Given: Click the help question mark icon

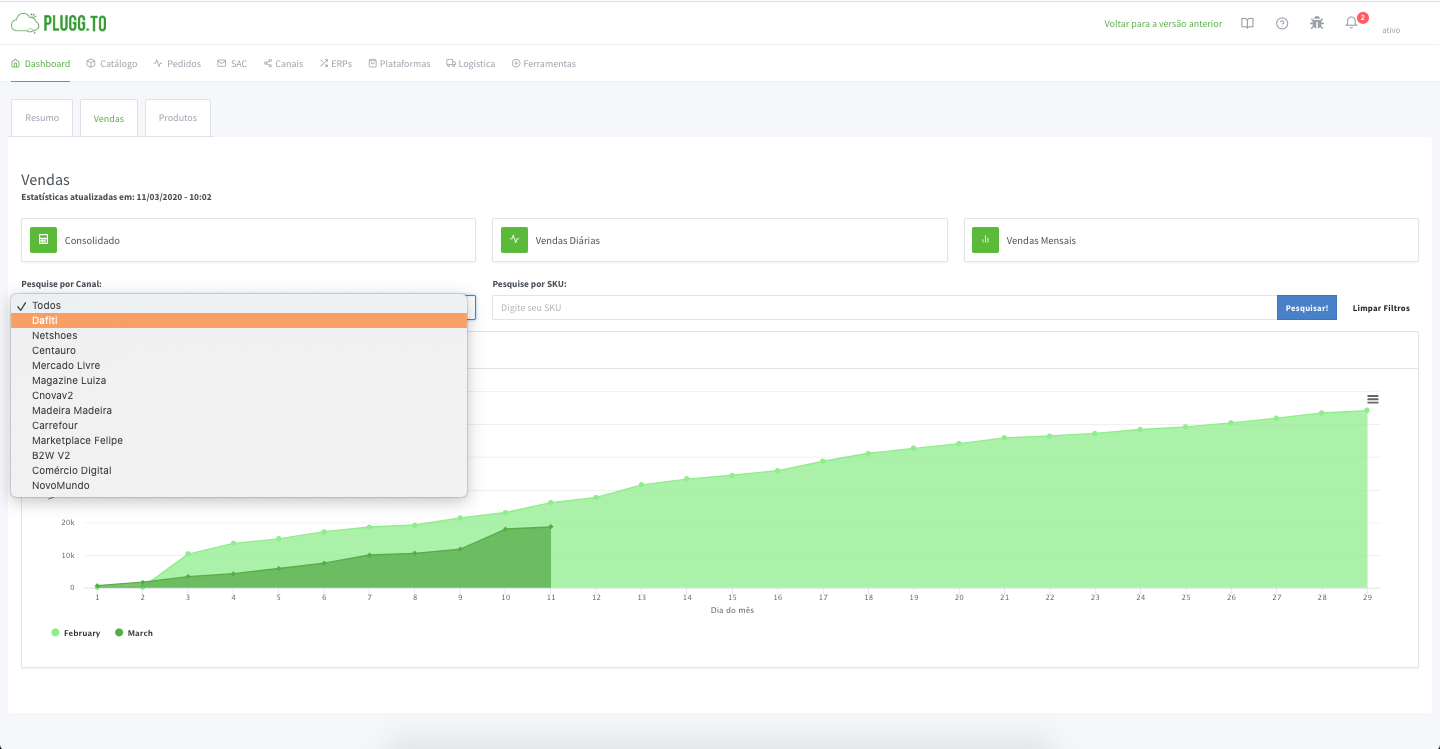Looking at the screenshot, I should (x=1282, y=22).
